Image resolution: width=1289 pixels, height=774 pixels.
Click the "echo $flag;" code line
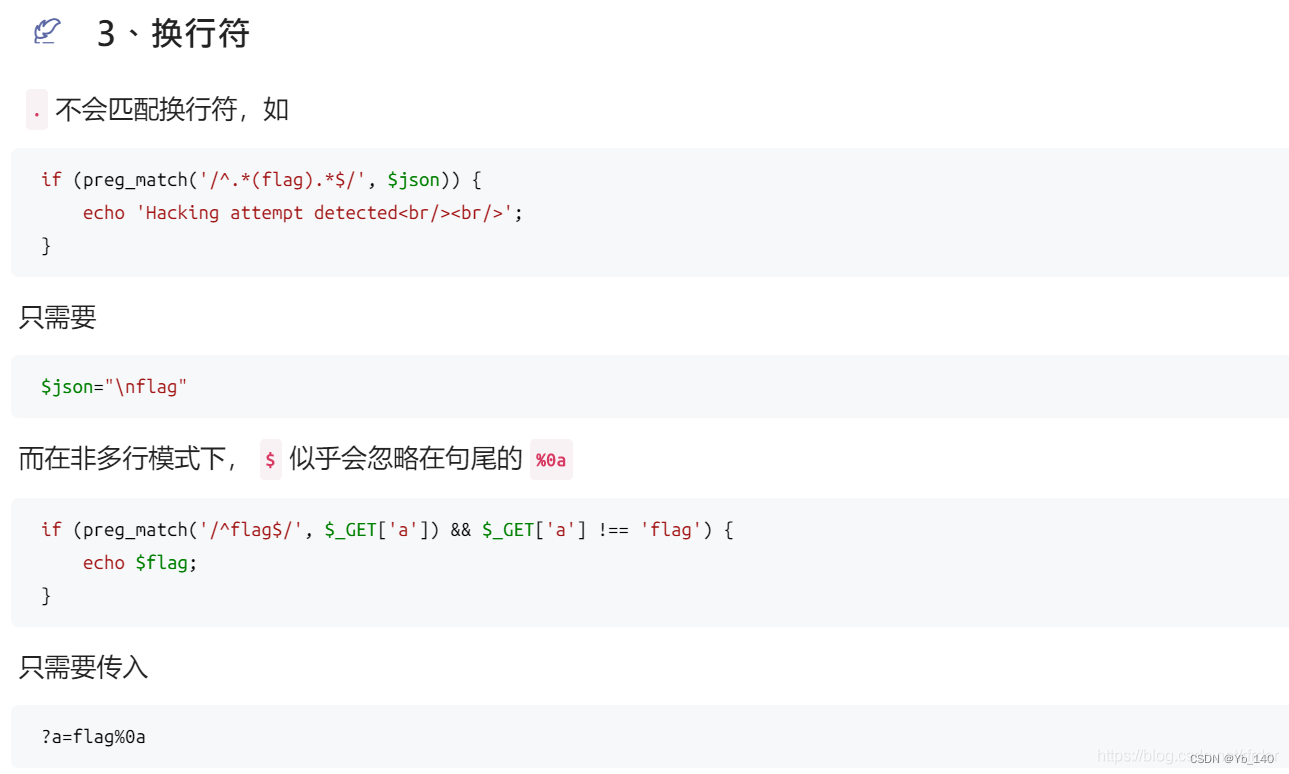coord(140,563)
